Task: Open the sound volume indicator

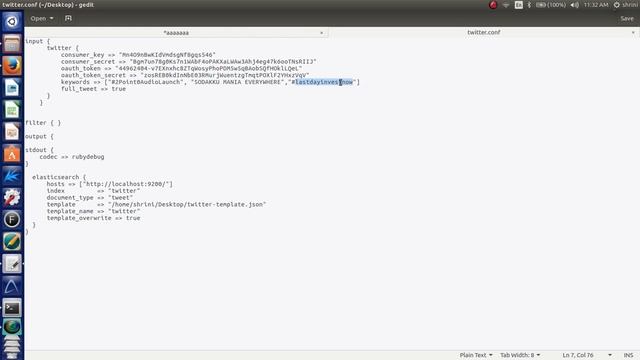Action: 575,5
